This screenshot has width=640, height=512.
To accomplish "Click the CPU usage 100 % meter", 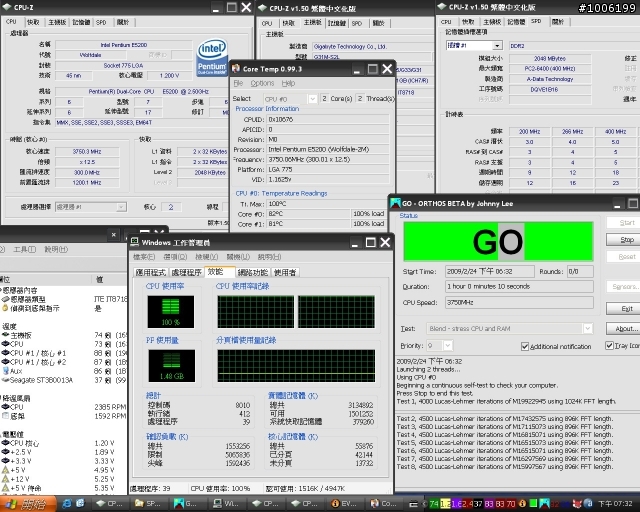I will click(x=171, y=312).
